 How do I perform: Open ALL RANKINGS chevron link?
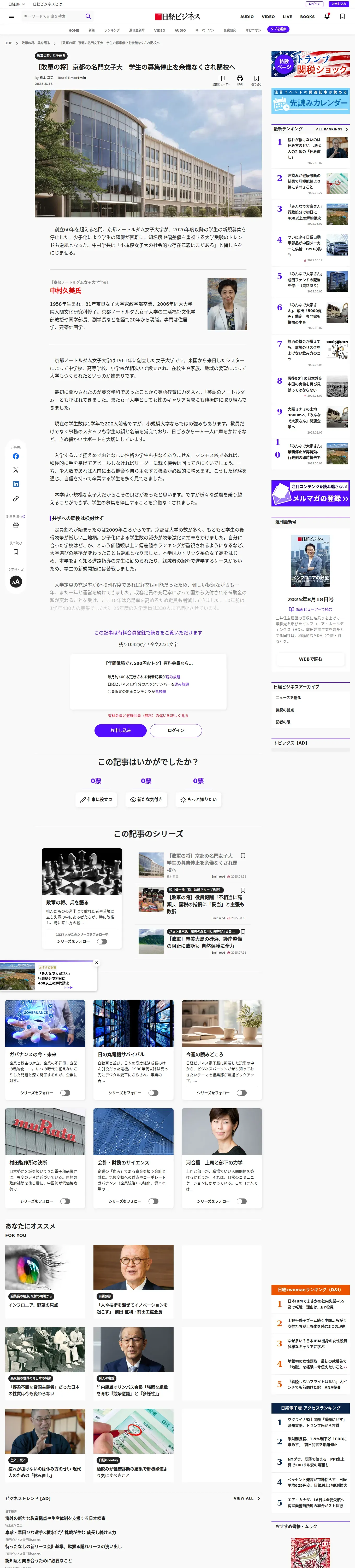click(x=332, y=129)
